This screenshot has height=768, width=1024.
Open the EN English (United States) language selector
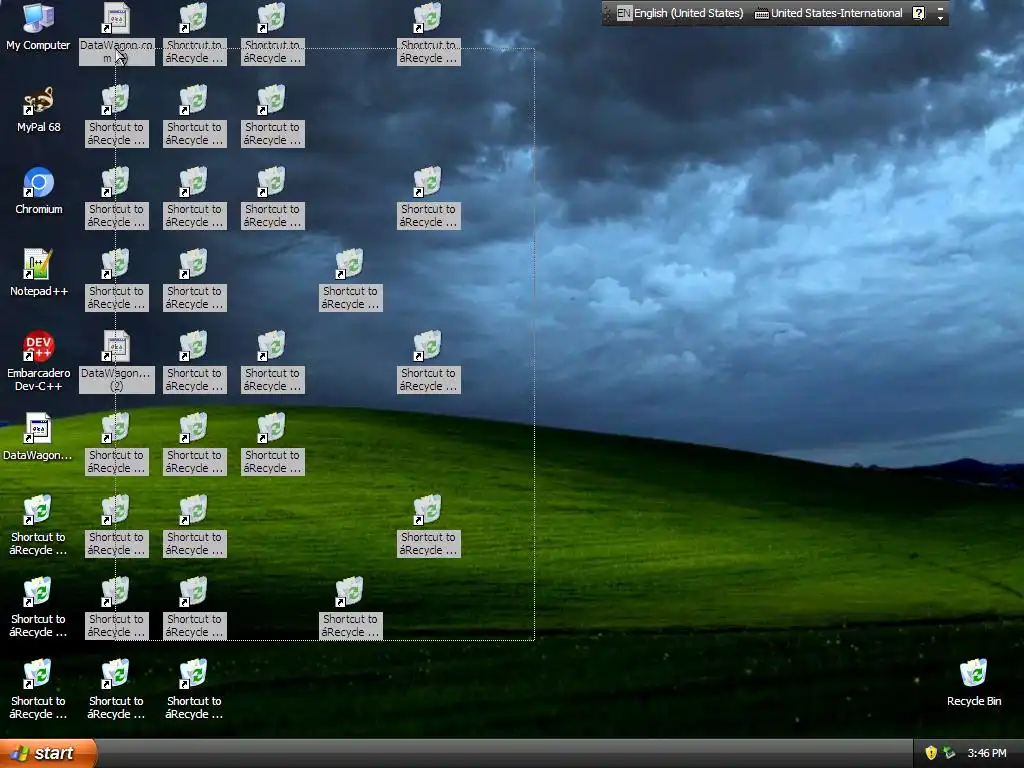point(680,13)
